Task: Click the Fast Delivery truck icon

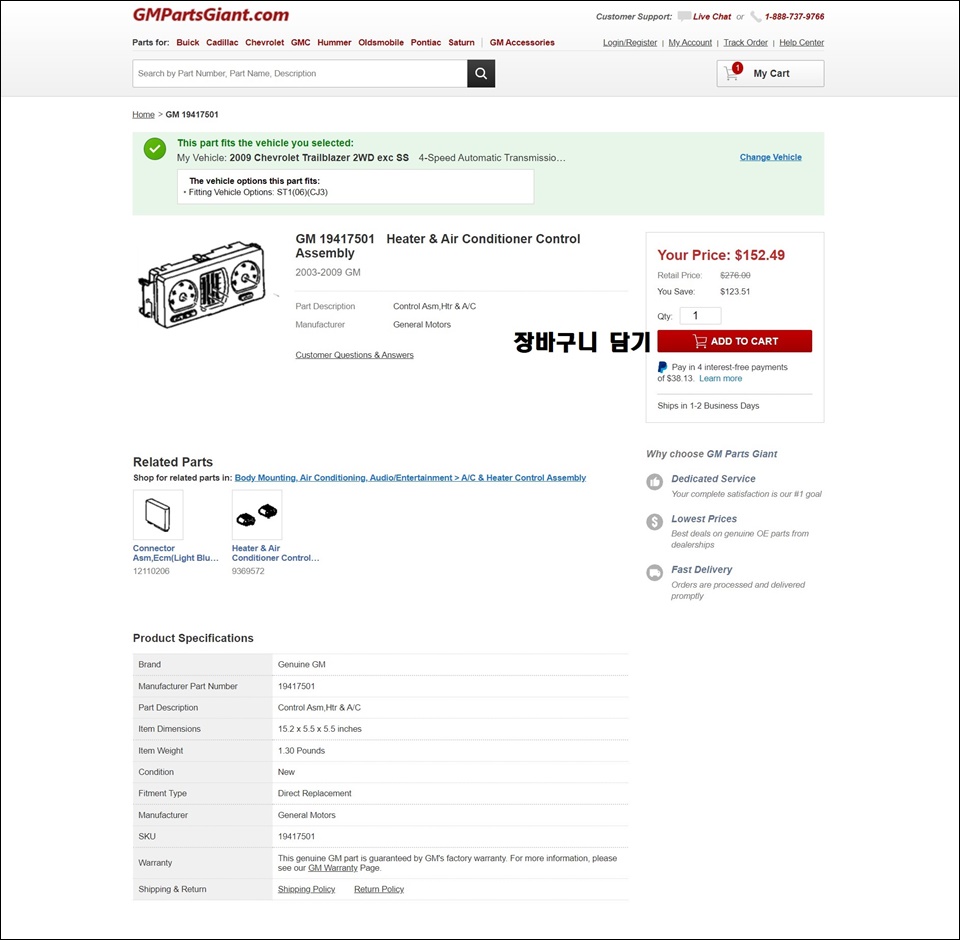Action: pyautogui.click(x=654, y=573)
